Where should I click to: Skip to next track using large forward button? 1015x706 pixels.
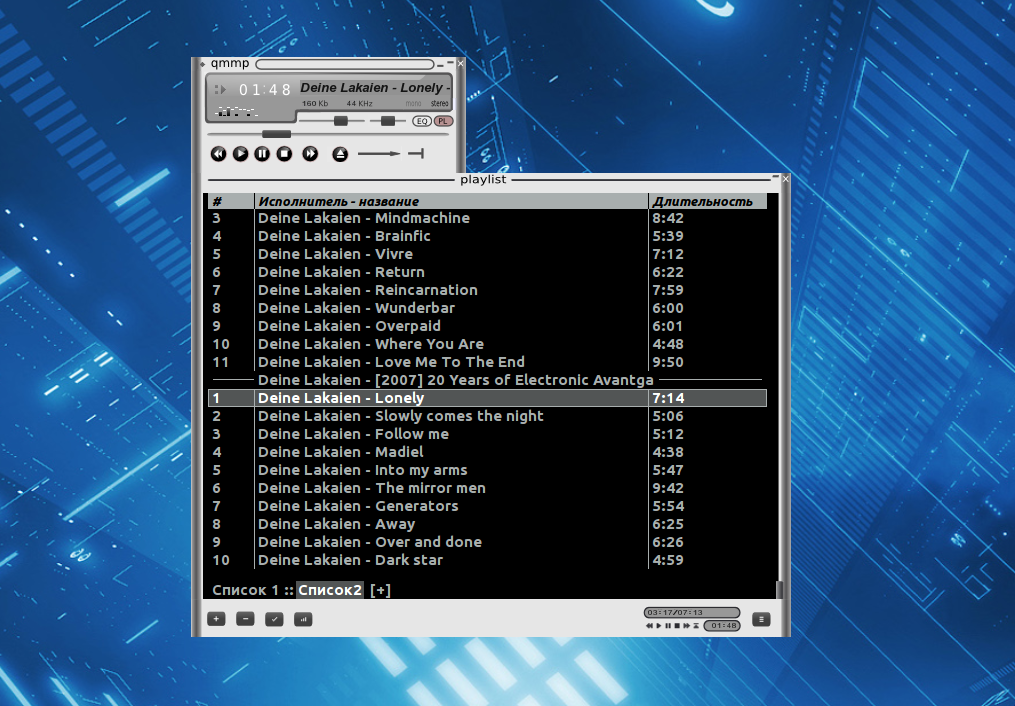tap(310, 154)
